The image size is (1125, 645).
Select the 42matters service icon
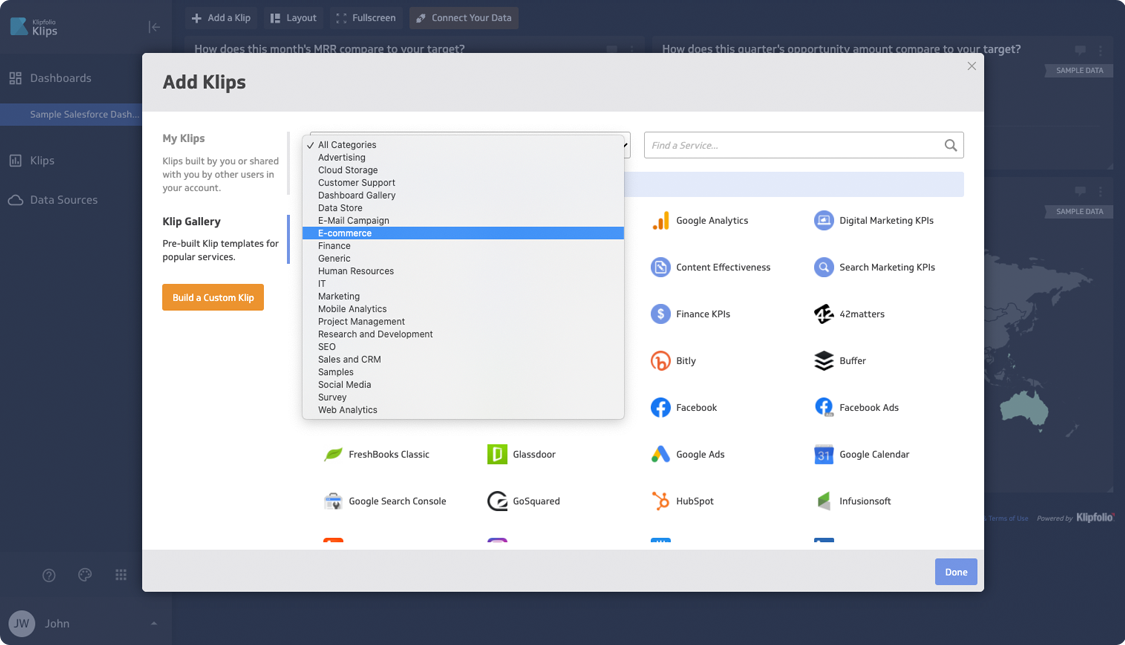tap(824, 314)
